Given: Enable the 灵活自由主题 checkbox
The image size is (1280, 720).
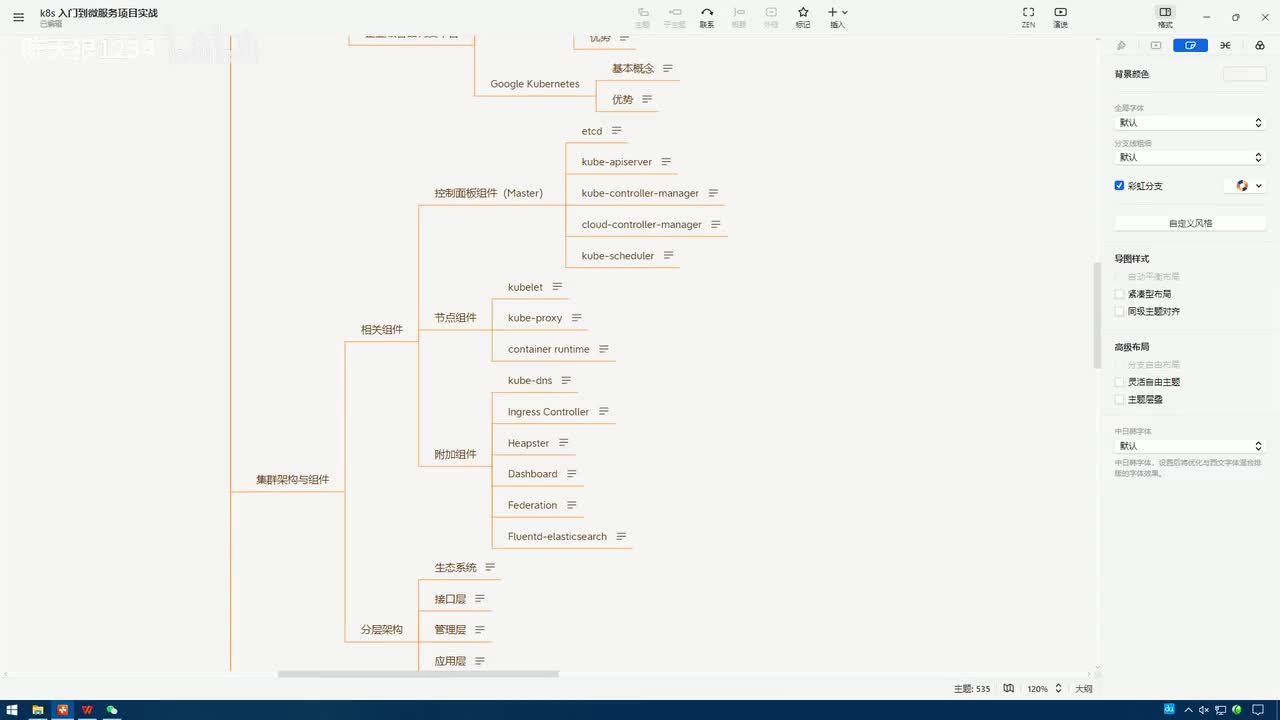Looking at the screenshot, I should coord(1120,382).
